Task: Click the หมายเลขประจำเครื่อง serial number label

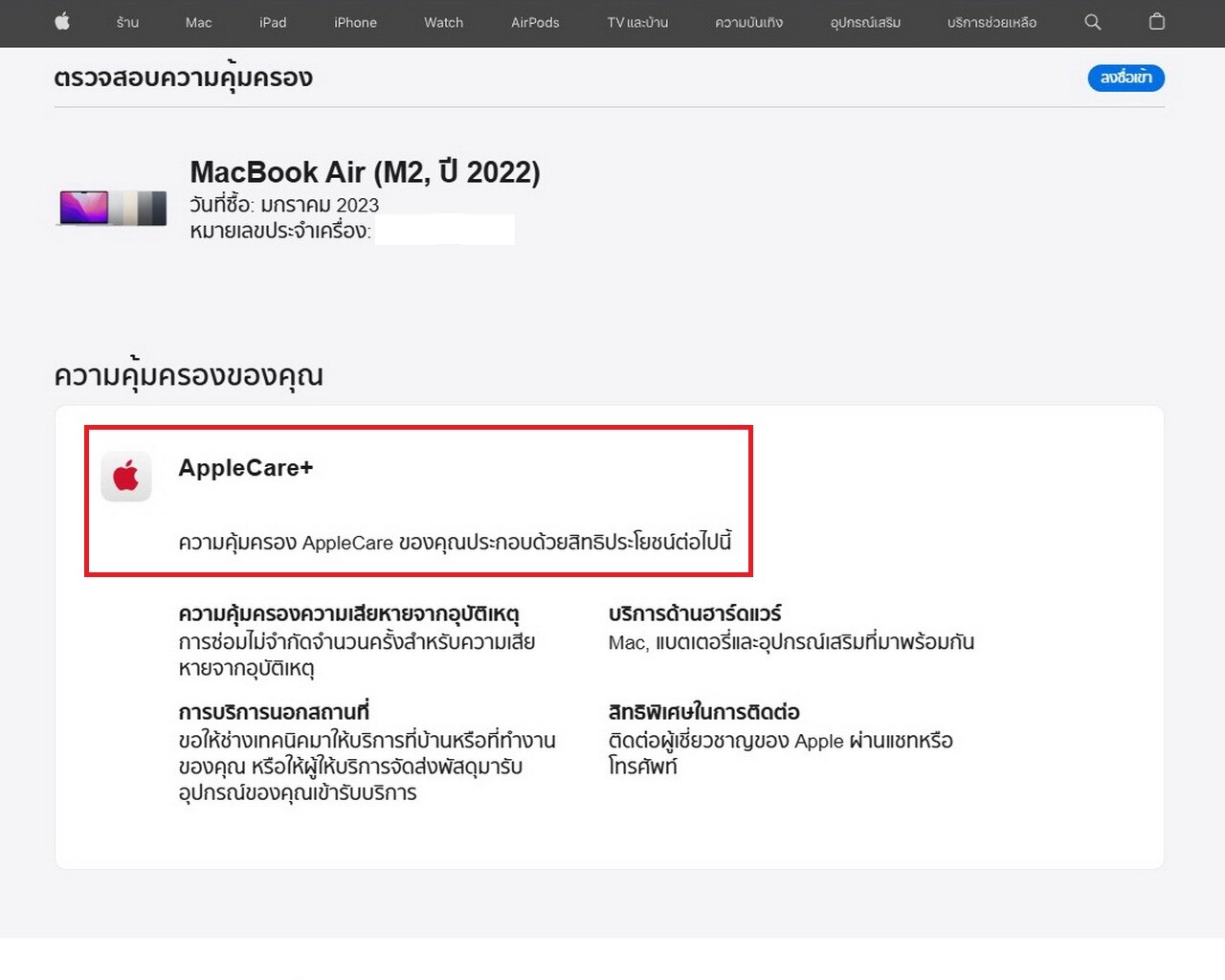Action: 280,231
